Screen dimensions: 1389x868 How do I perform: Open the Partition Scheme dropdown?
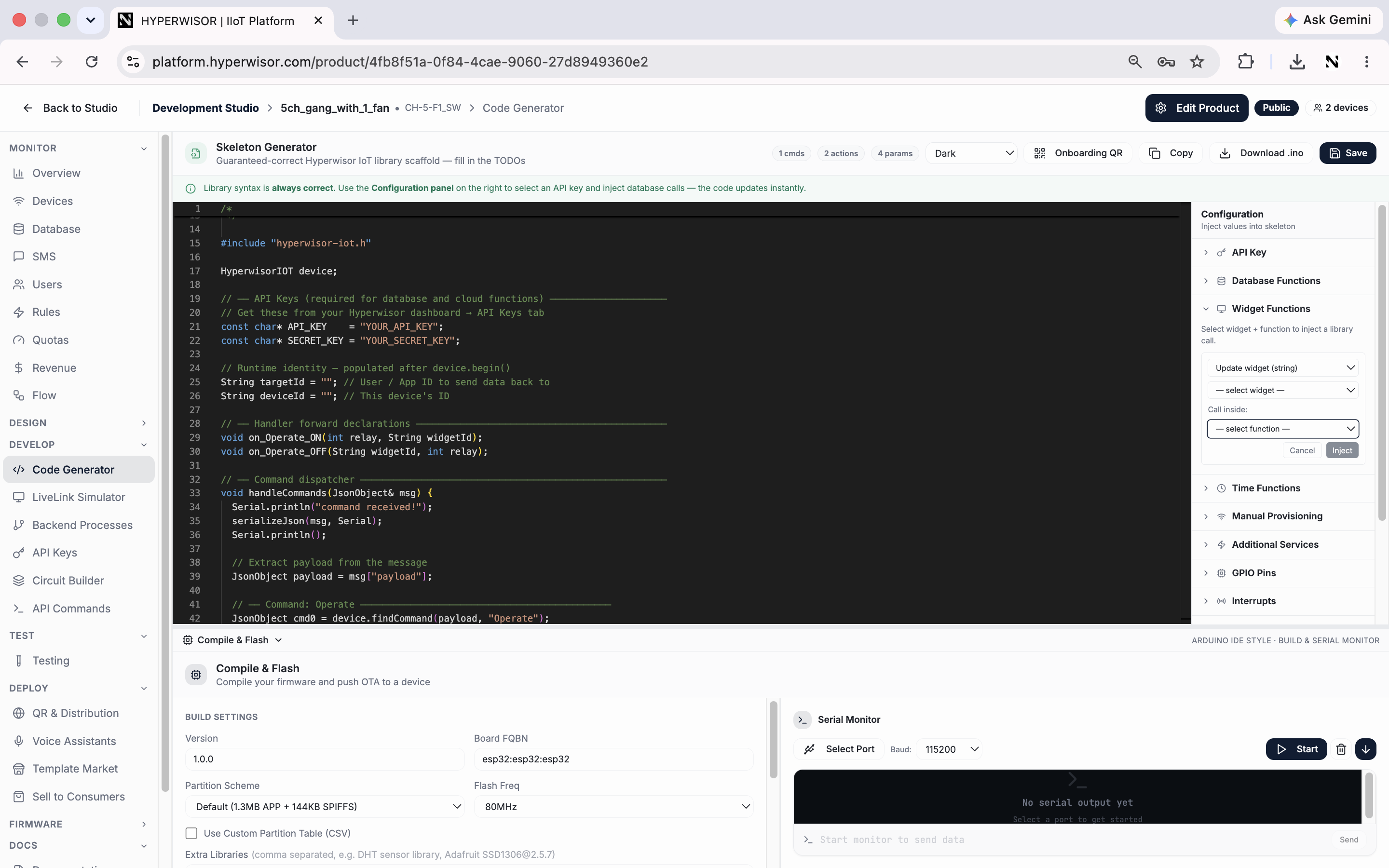(325, 807)
